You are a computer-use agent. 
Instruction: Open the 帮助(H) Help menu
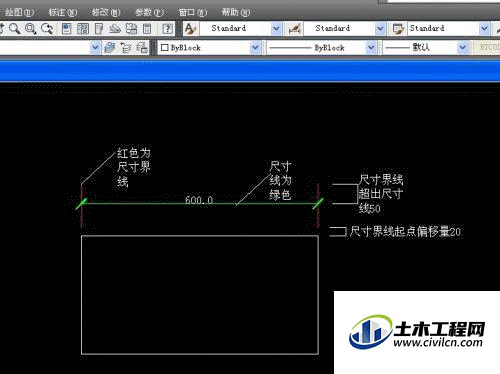coord(236,12)
